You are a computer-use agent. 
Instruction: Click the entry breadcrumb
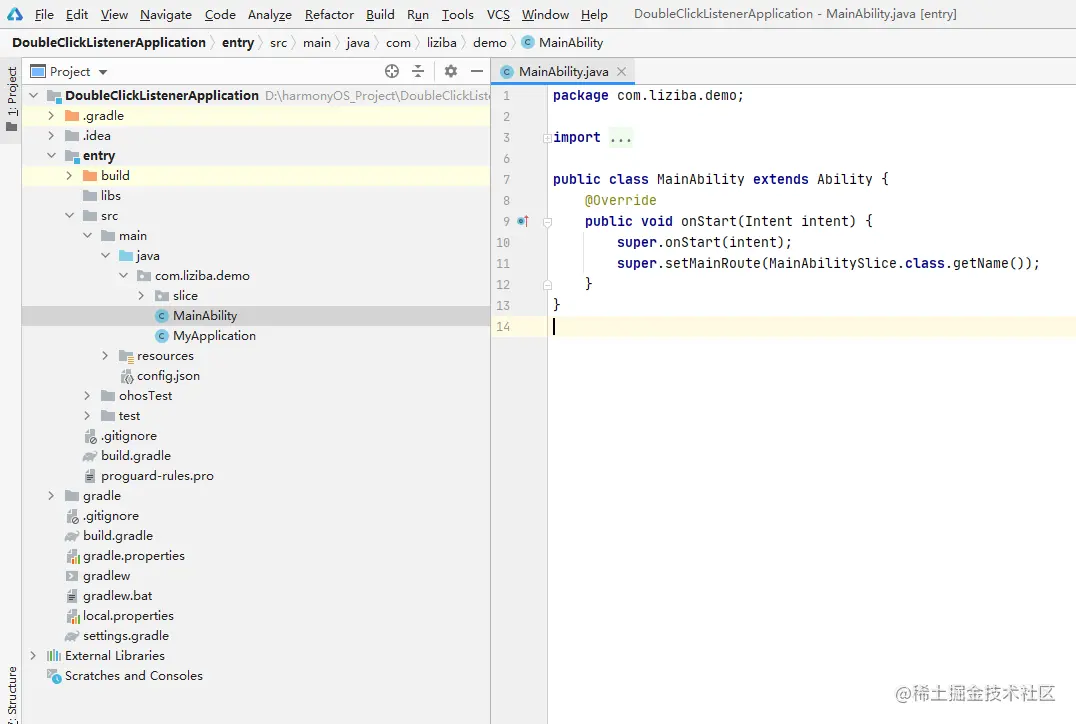[x=238, y=43]
